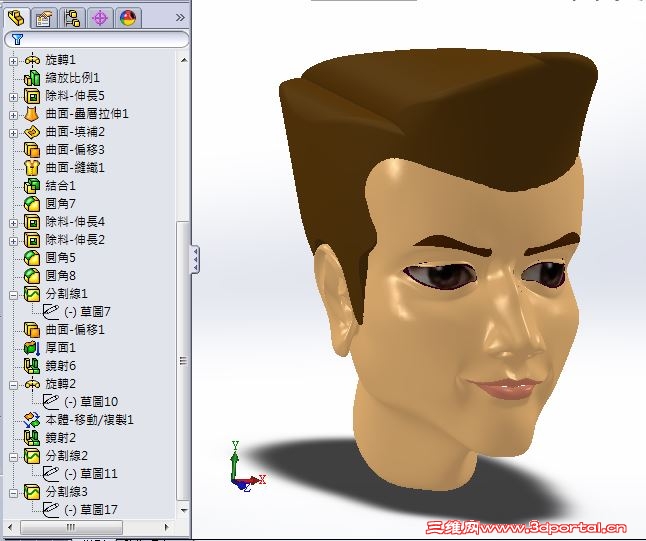Collapse the 分割線2 node

pos(13,457)
